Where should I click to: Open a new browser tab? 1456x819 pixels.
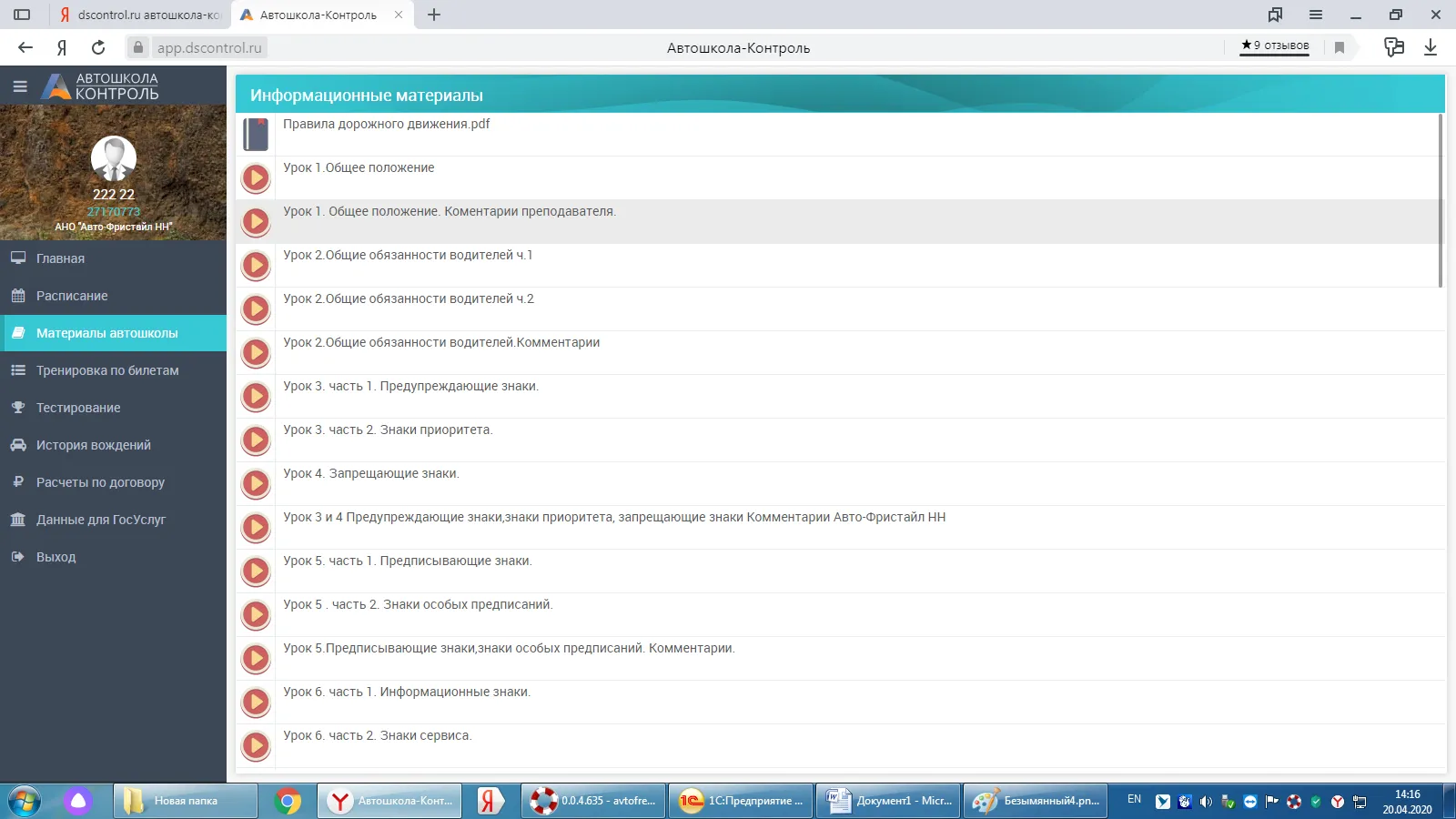click(x=434, y=15)
